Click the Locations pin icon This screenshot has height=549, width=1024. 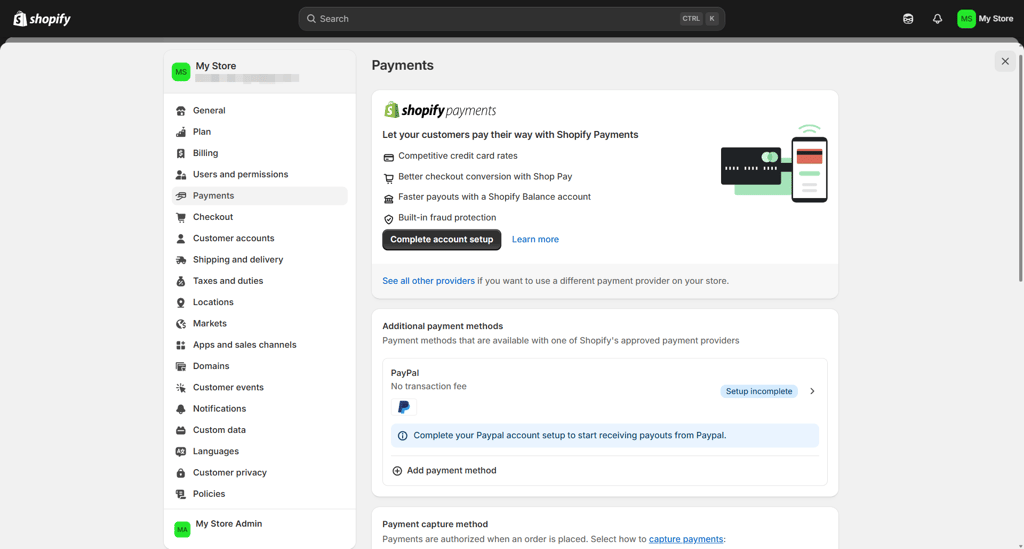point(181,303)
